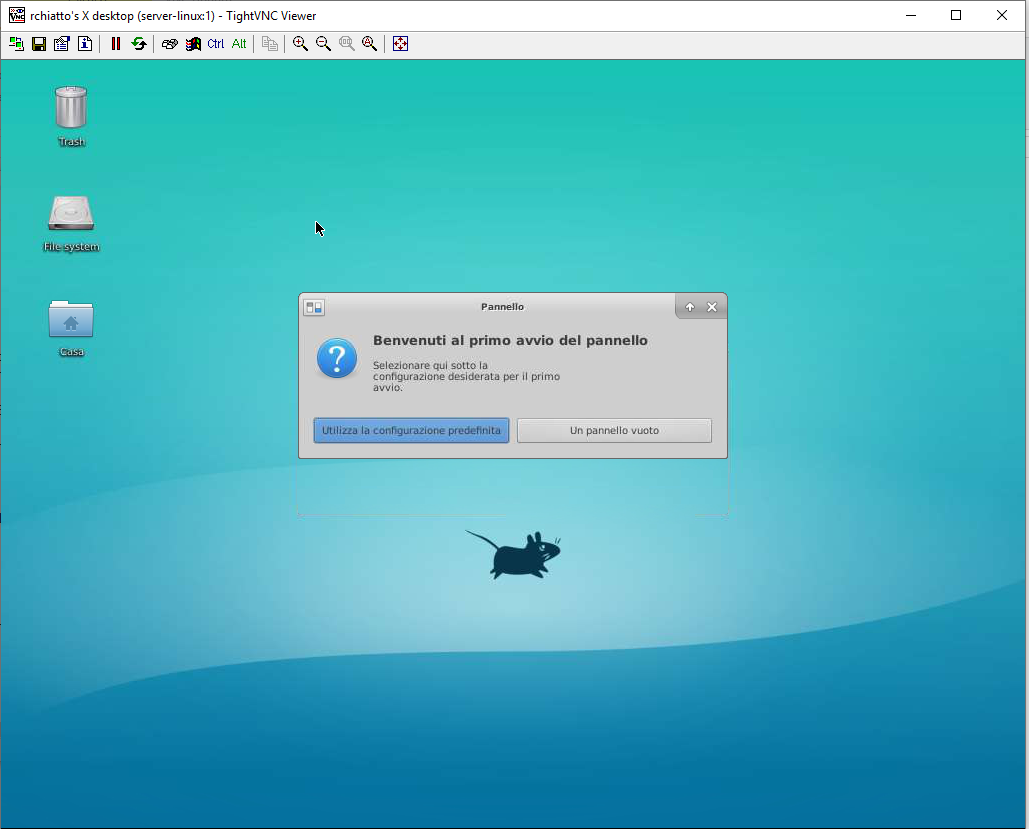Minimize the TightVNC Viewer window
Viewport: 1029px width, 829px height.
pos(911,15)
